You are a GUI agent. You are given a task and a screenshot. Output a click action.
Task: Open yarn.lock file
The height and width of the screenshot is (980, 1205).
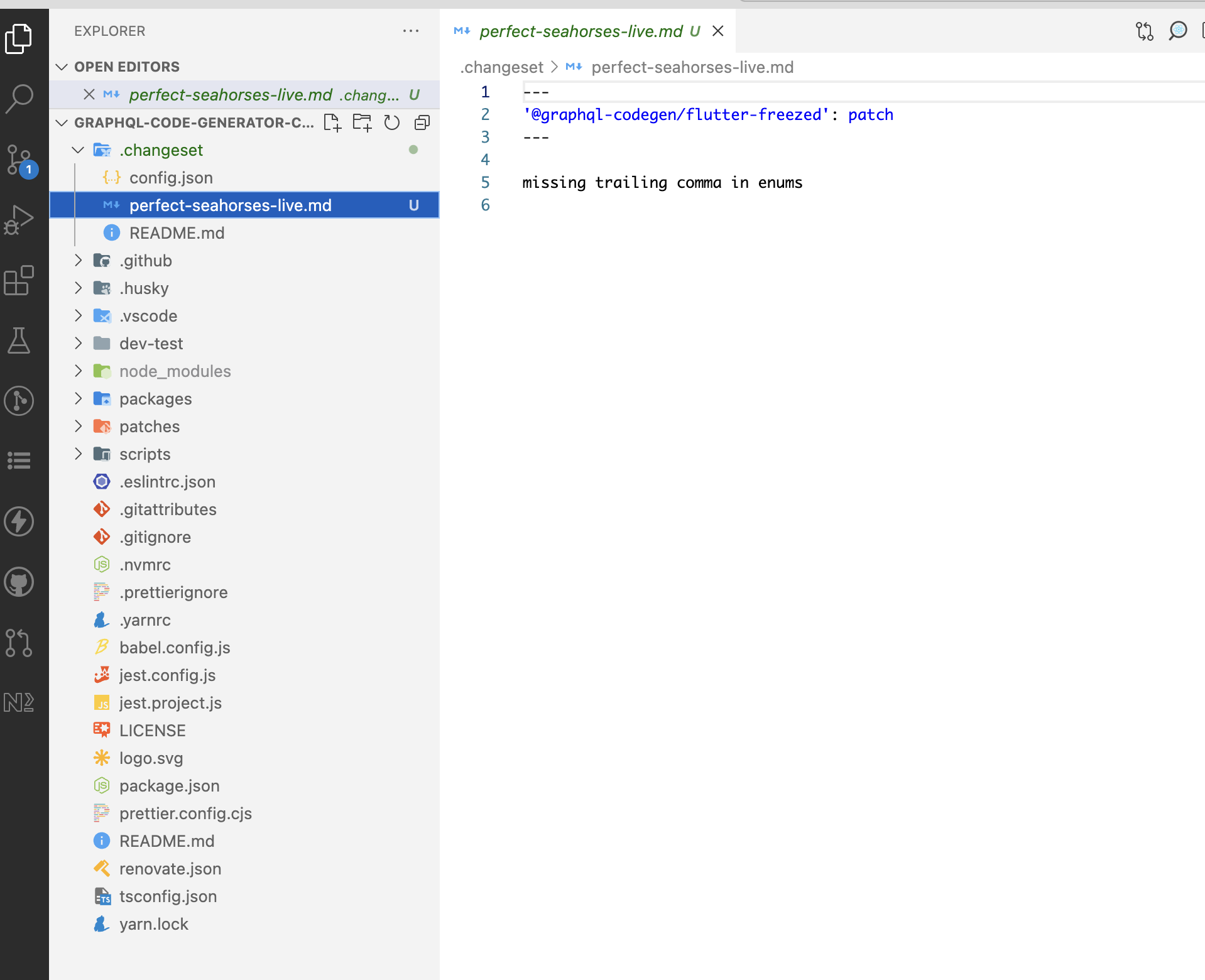click(244, 924)
